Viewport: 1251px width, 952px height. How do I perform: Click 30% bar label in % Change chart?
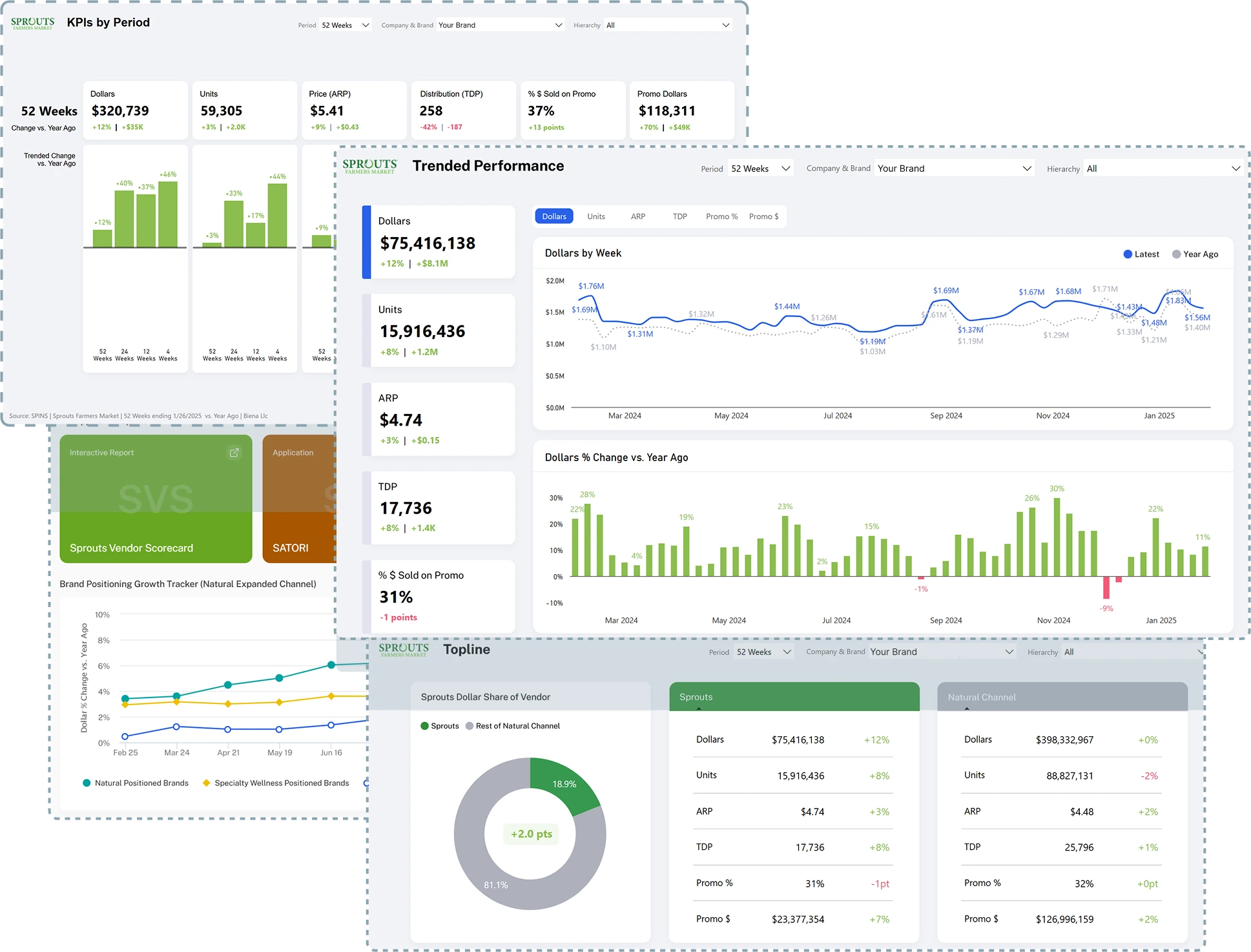click(x=1057, y=489)
